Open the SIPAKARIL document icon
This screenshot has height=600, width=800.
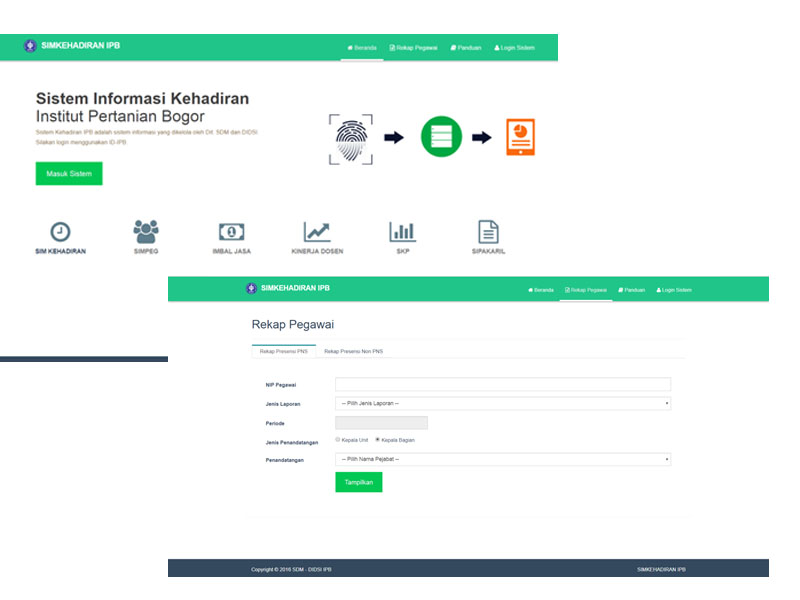click(x=488, y=232)
